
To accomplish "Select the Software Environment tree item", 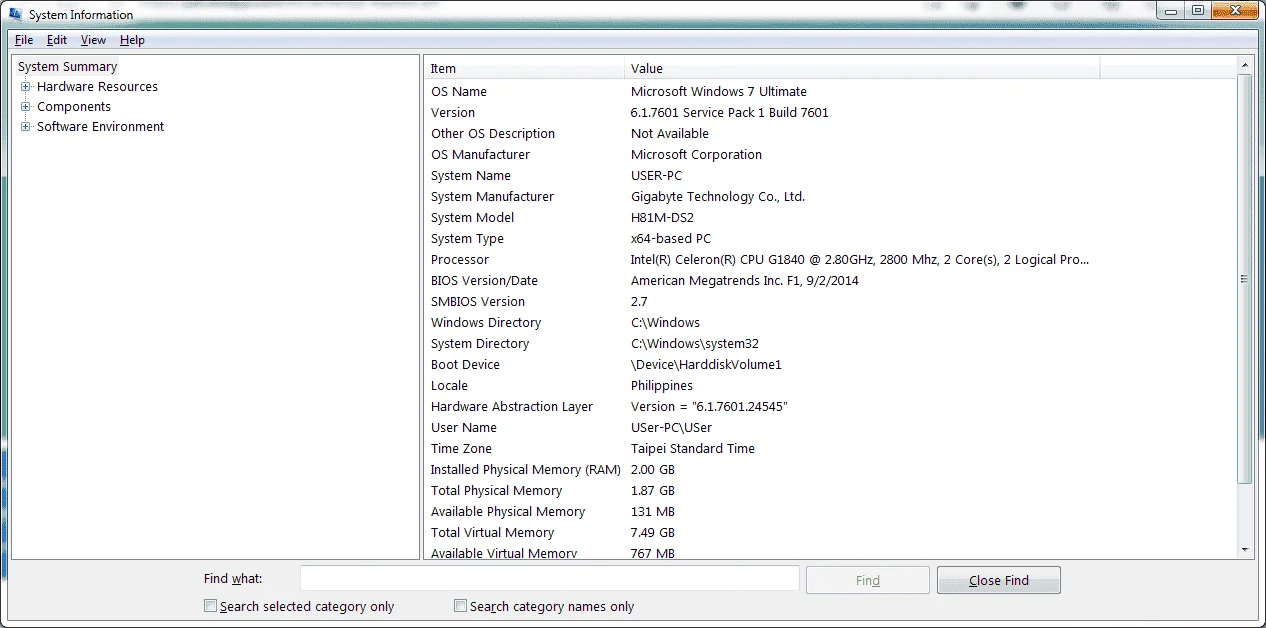I will tap(100, 127).
